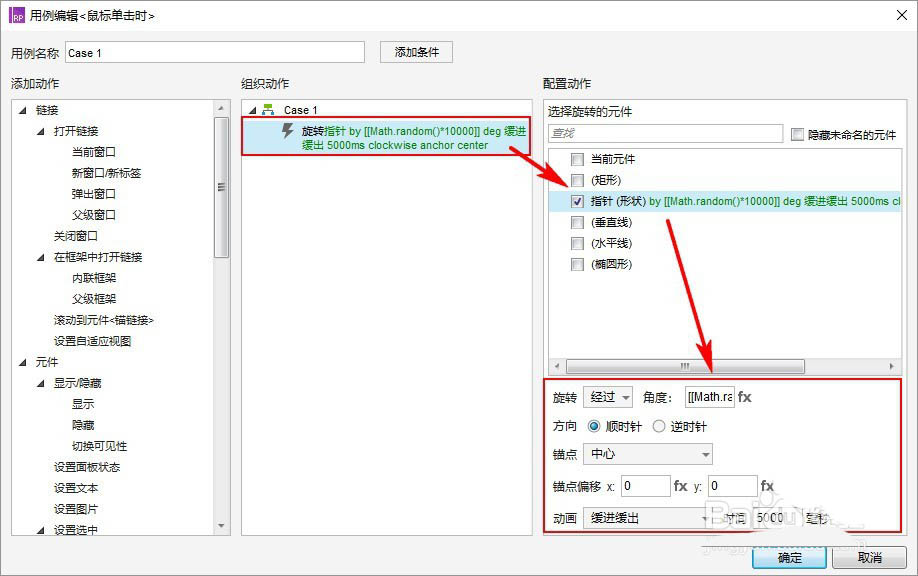Viewport: 918px width, 576px height.
Task: Collapse the 在框架中打开链接 group
Action: pos(41,257)
